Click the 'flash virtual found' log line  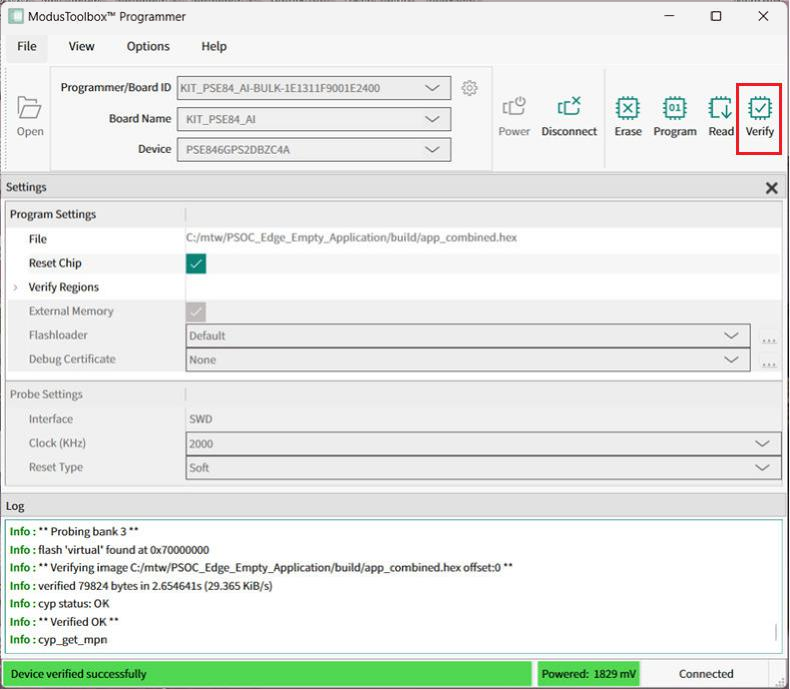[109, 550]
